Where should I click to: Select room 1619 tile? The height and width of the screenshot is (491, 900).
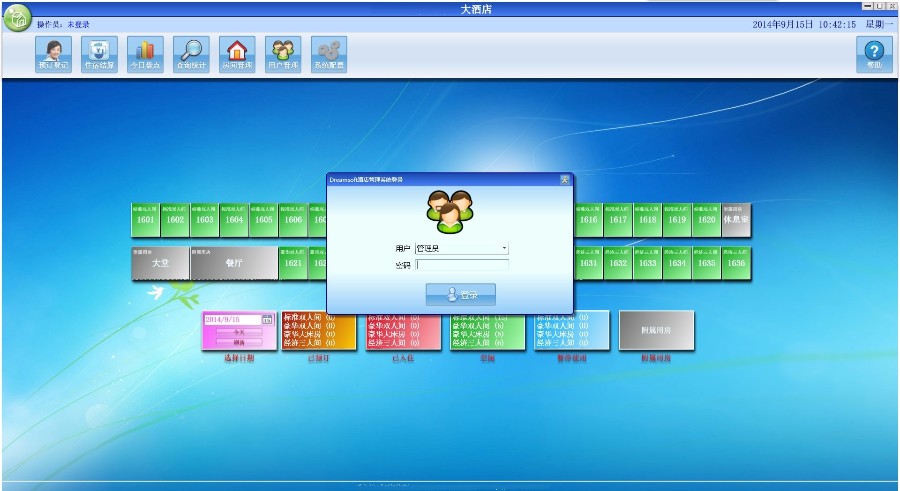[677, 220]
